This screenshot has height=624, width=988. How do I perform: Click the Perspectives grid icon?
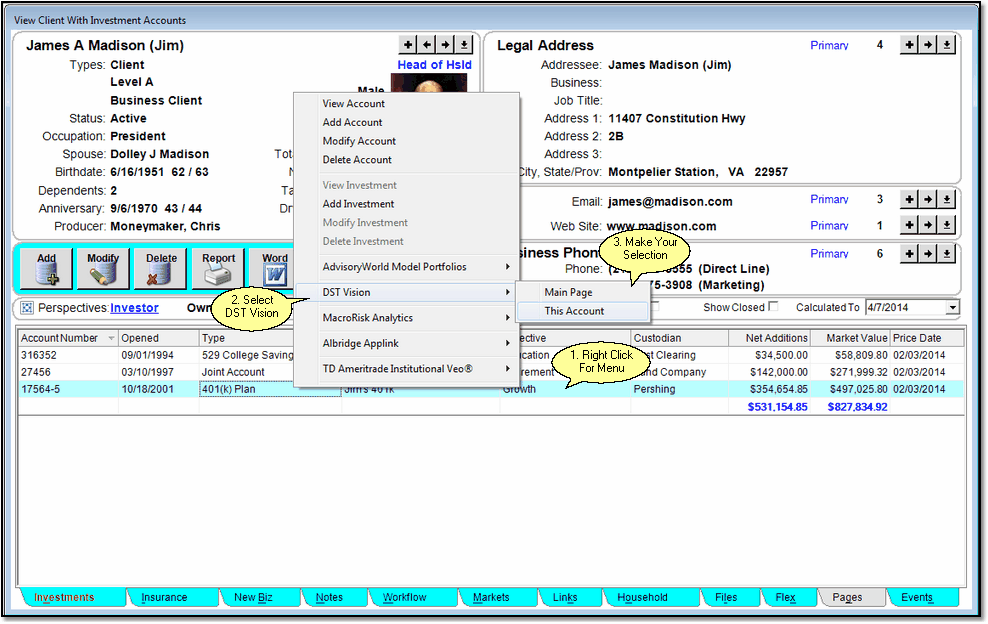coord(27,308)
